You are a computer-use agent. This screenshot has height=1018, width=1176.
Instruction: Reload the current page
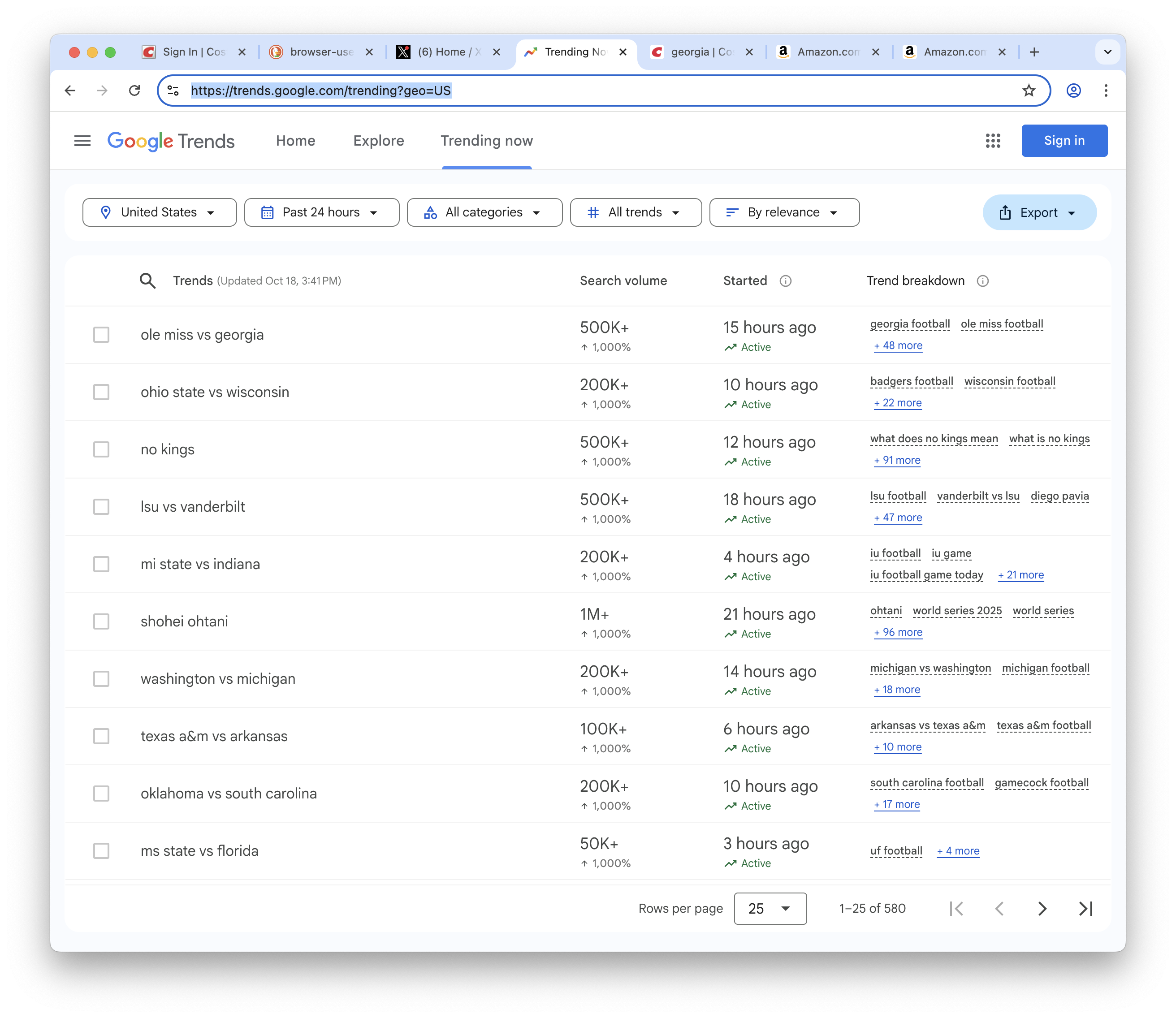click(x=134, y=91)
